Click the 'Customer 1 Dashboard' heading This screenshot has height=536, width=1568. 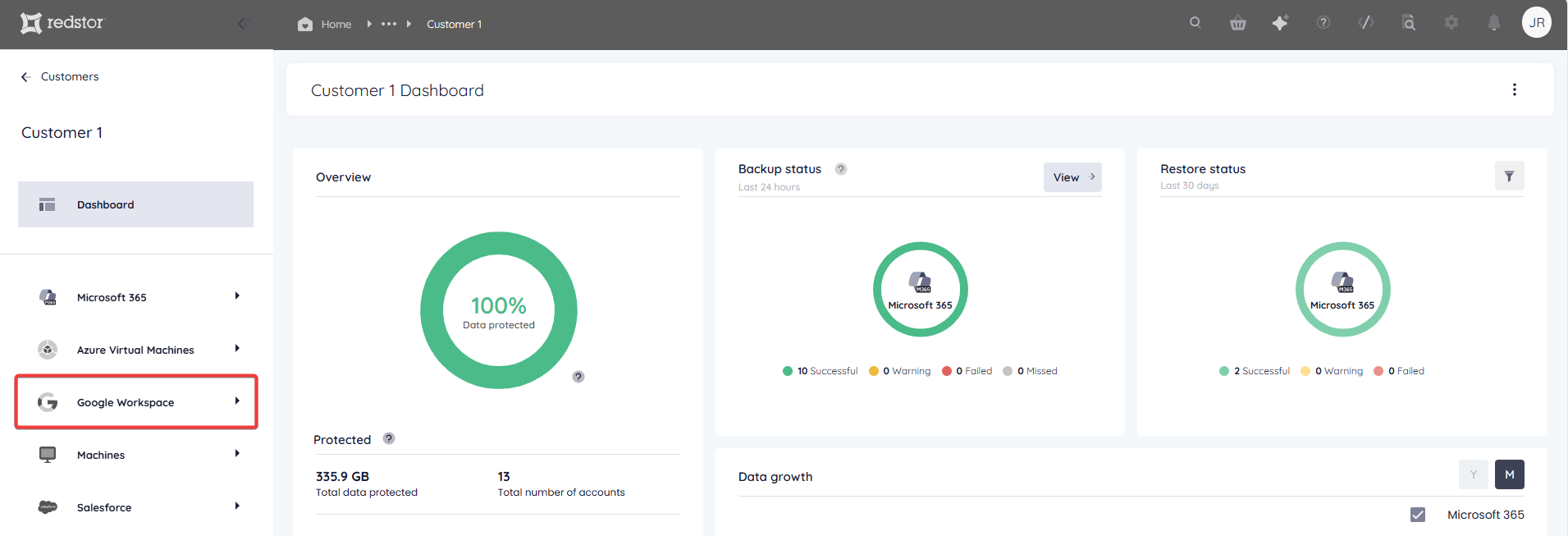coord(397,90)
